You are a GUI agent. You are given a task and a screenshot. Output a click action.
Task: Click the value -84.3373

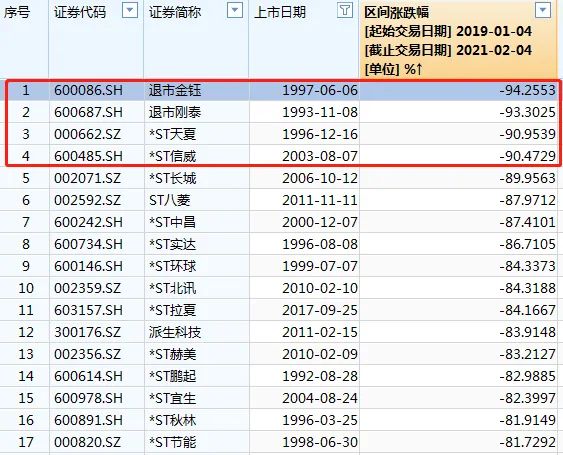527,266
